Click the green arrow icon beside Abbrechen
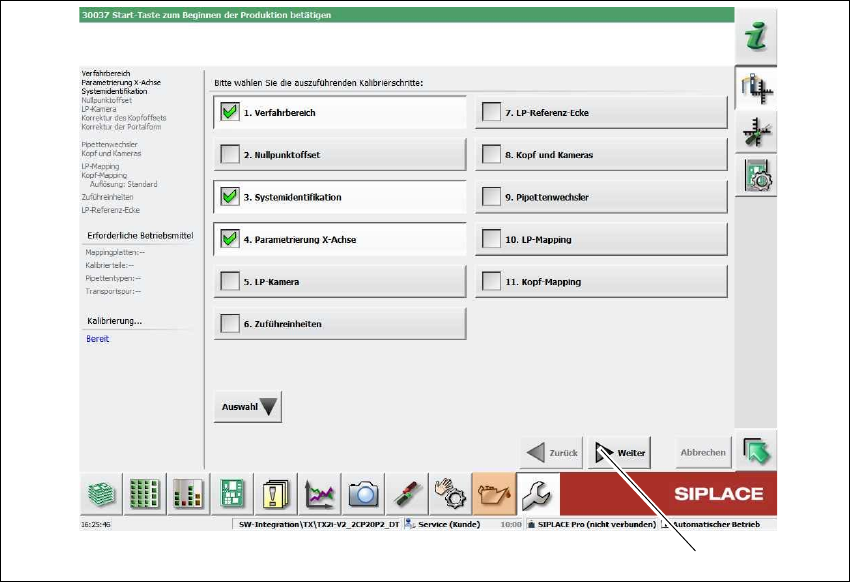The height and width of the screenshot is (582, 850). 756,451
